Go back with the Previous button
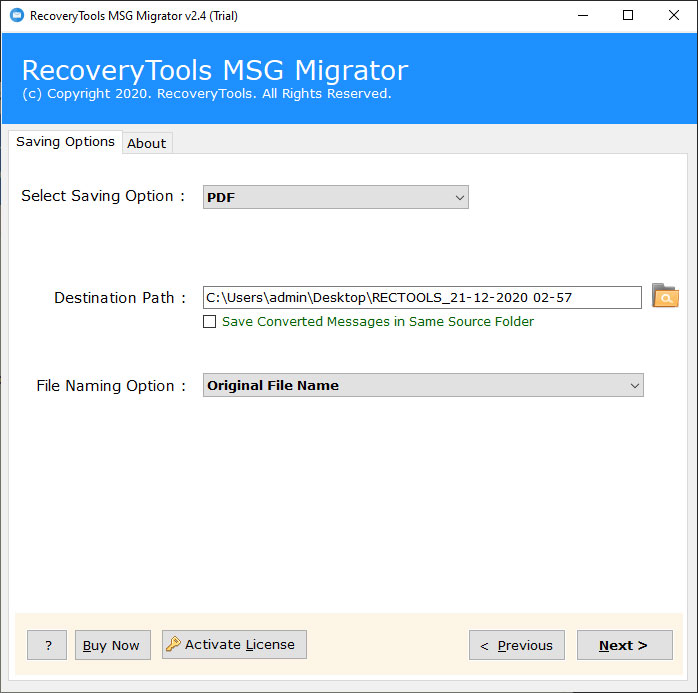The width and height of the screenshot is (698, 693). [x=517, y=645]
